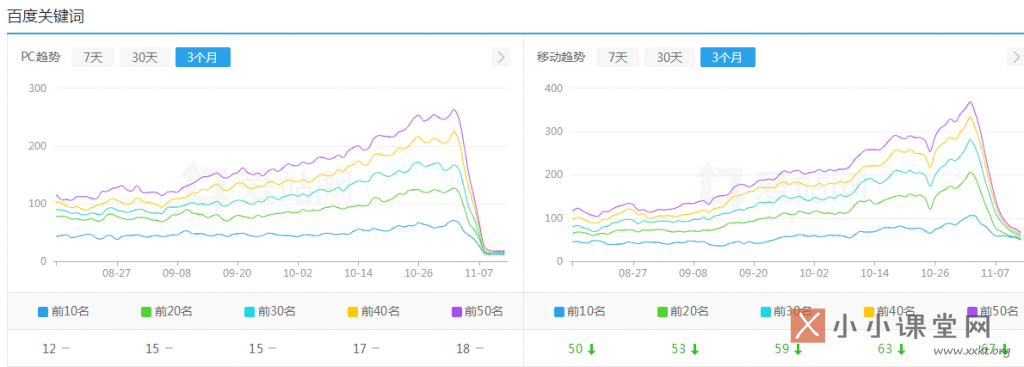Click PC value 18 under 前50名
1024x367 pixels.
(463, 349)
